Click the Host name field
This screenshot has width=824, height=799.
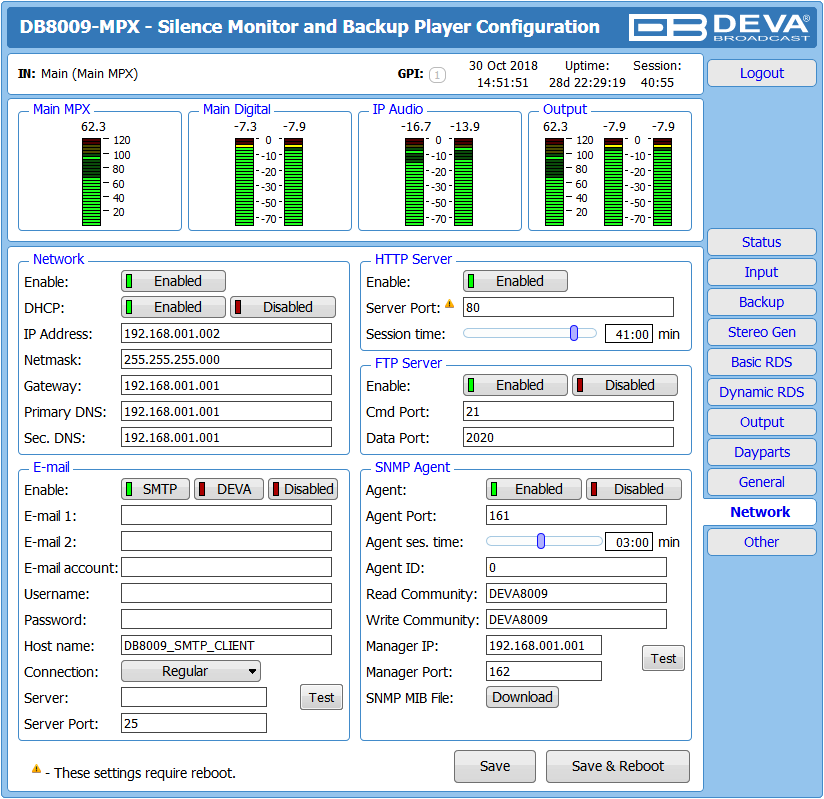tap(226, 646)
